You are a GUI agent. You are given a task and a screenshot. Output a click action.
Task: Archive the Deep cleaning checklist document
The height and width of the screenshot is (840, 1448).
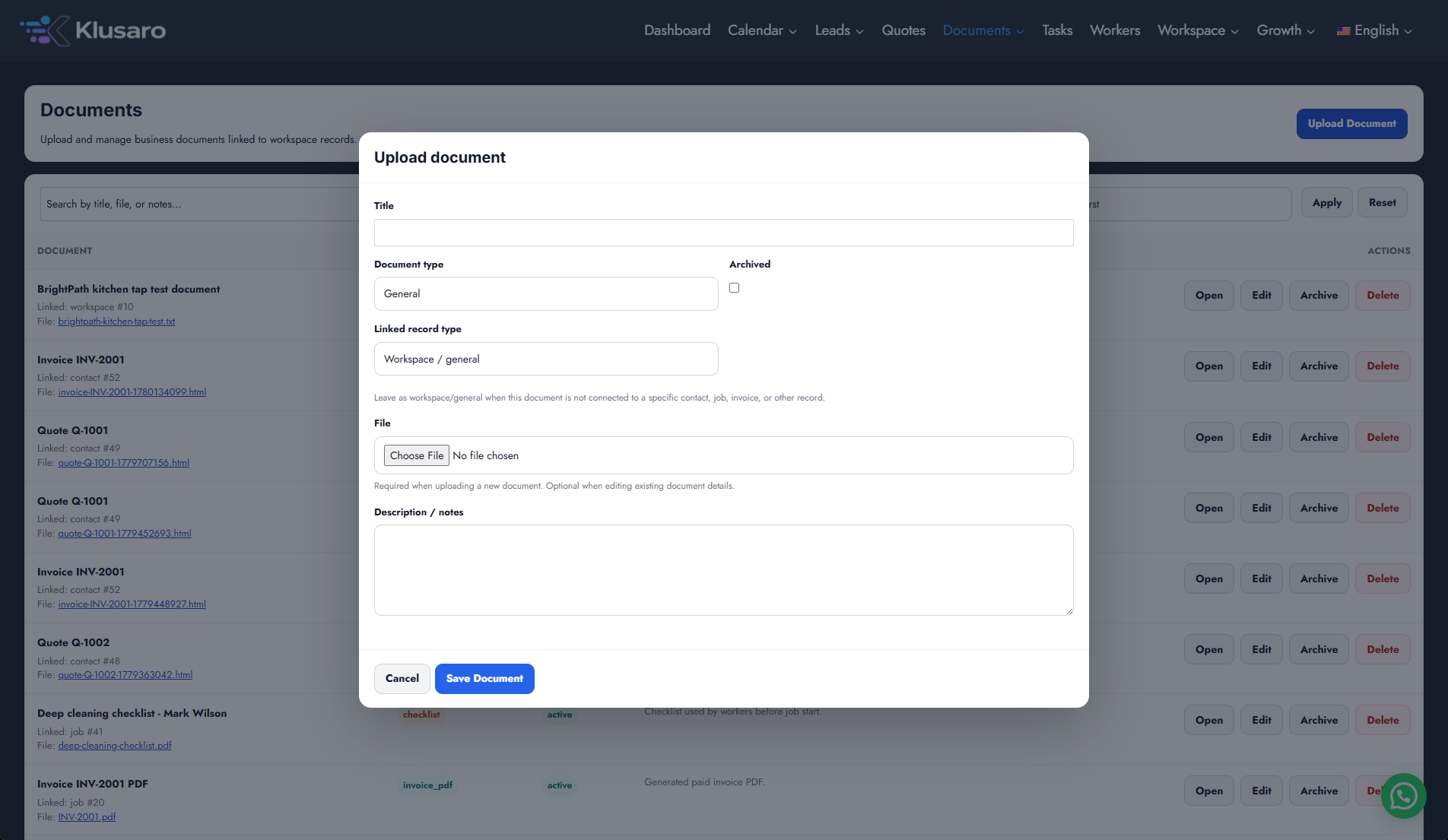click(1319, 721)
